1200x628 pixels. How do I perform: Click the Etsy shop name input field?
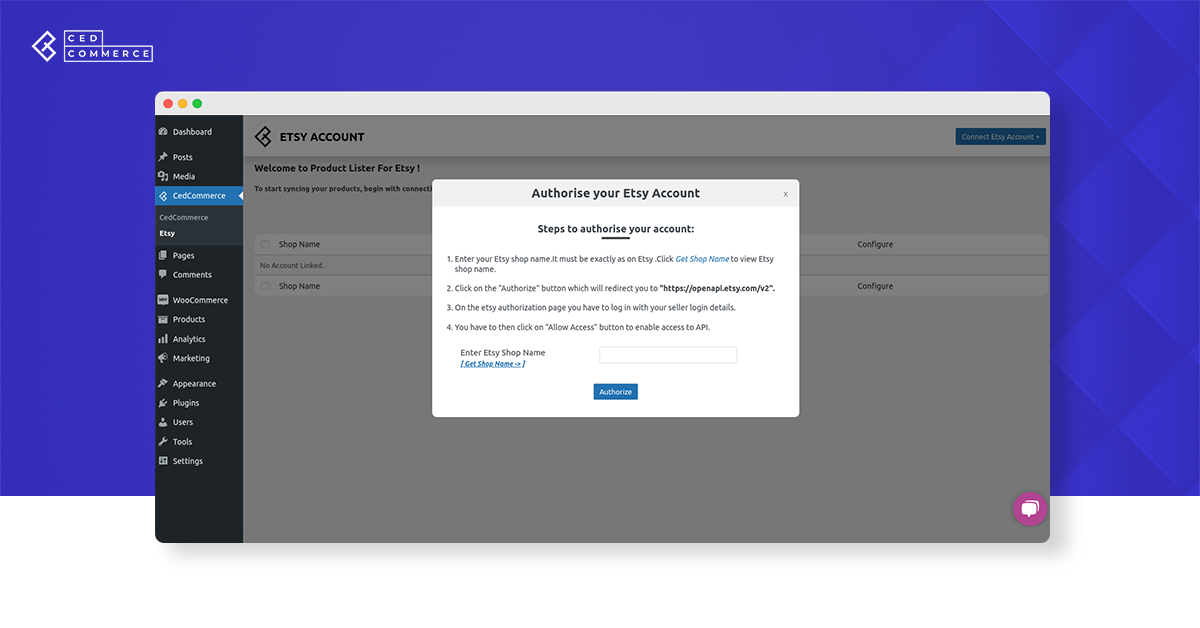(x=668, y=355)
